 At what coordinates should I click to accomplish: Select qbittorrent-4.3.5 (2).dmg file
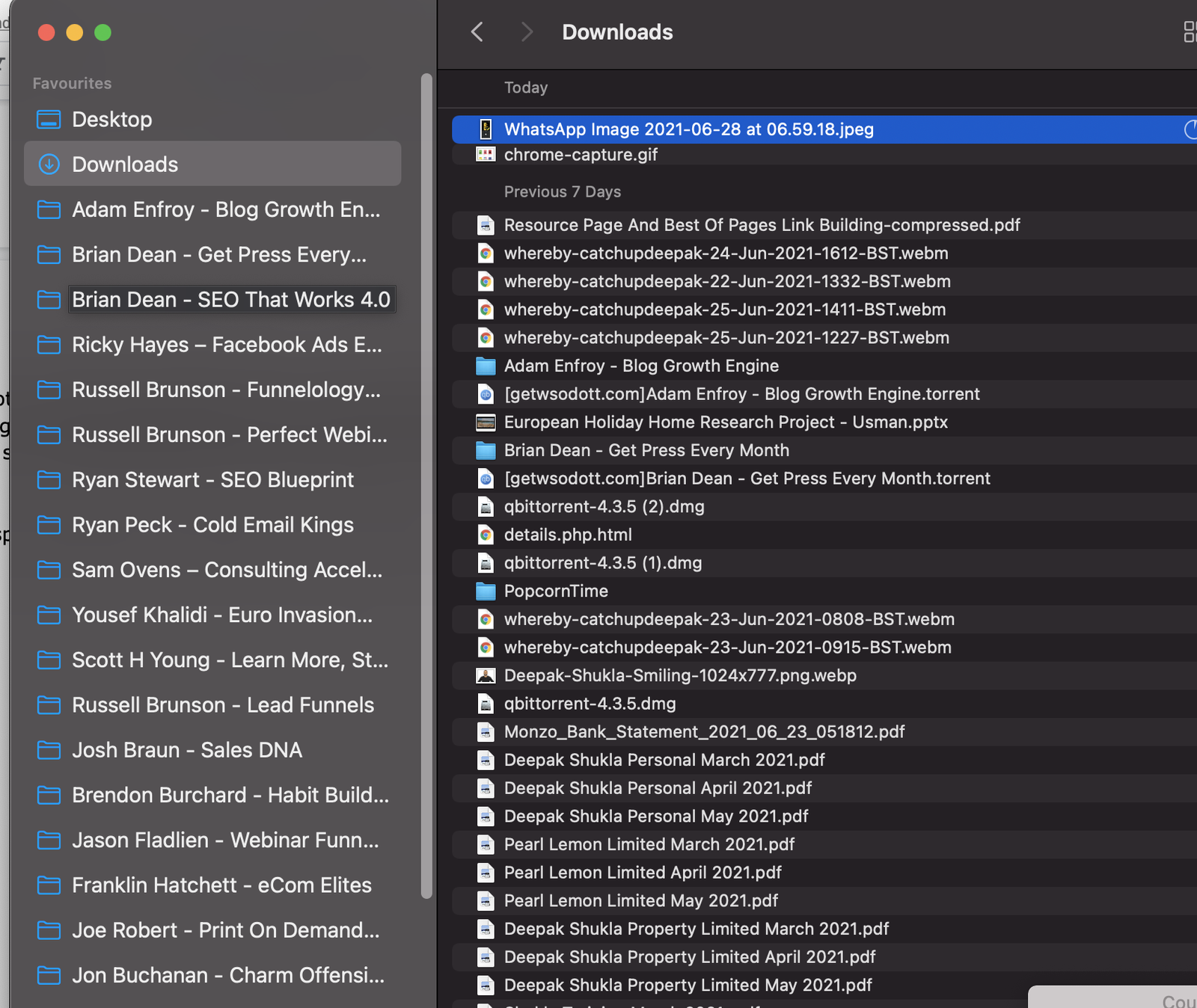pyautogui.click(x=824, y=507)
